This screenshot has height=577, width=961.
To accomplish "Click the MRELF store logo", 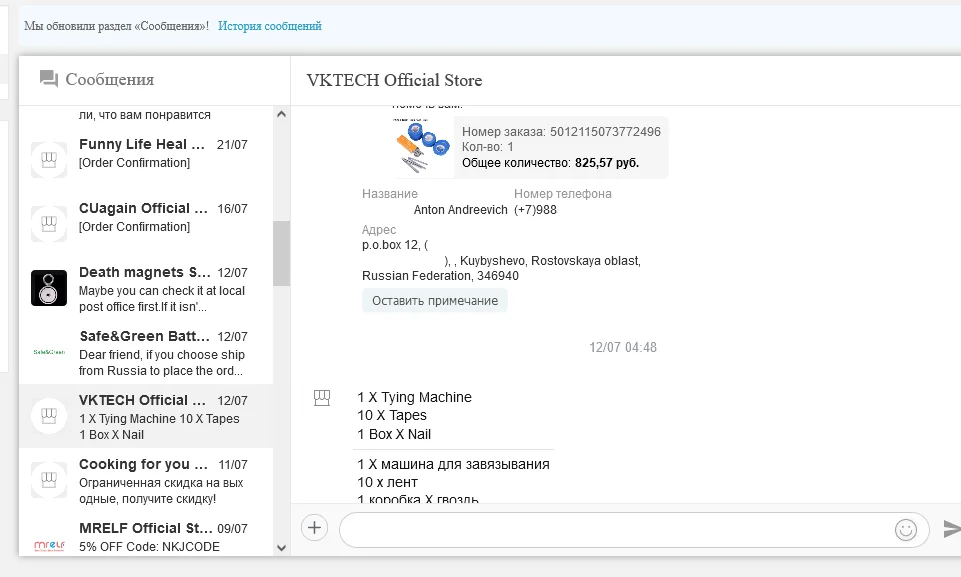I will tap(49, 545).
